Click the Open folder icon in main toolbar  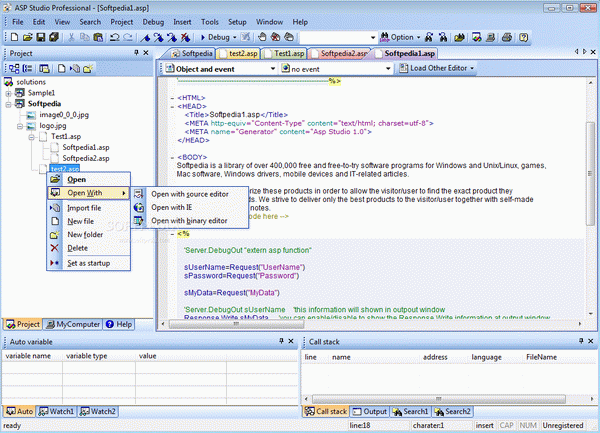click(27, 37)
